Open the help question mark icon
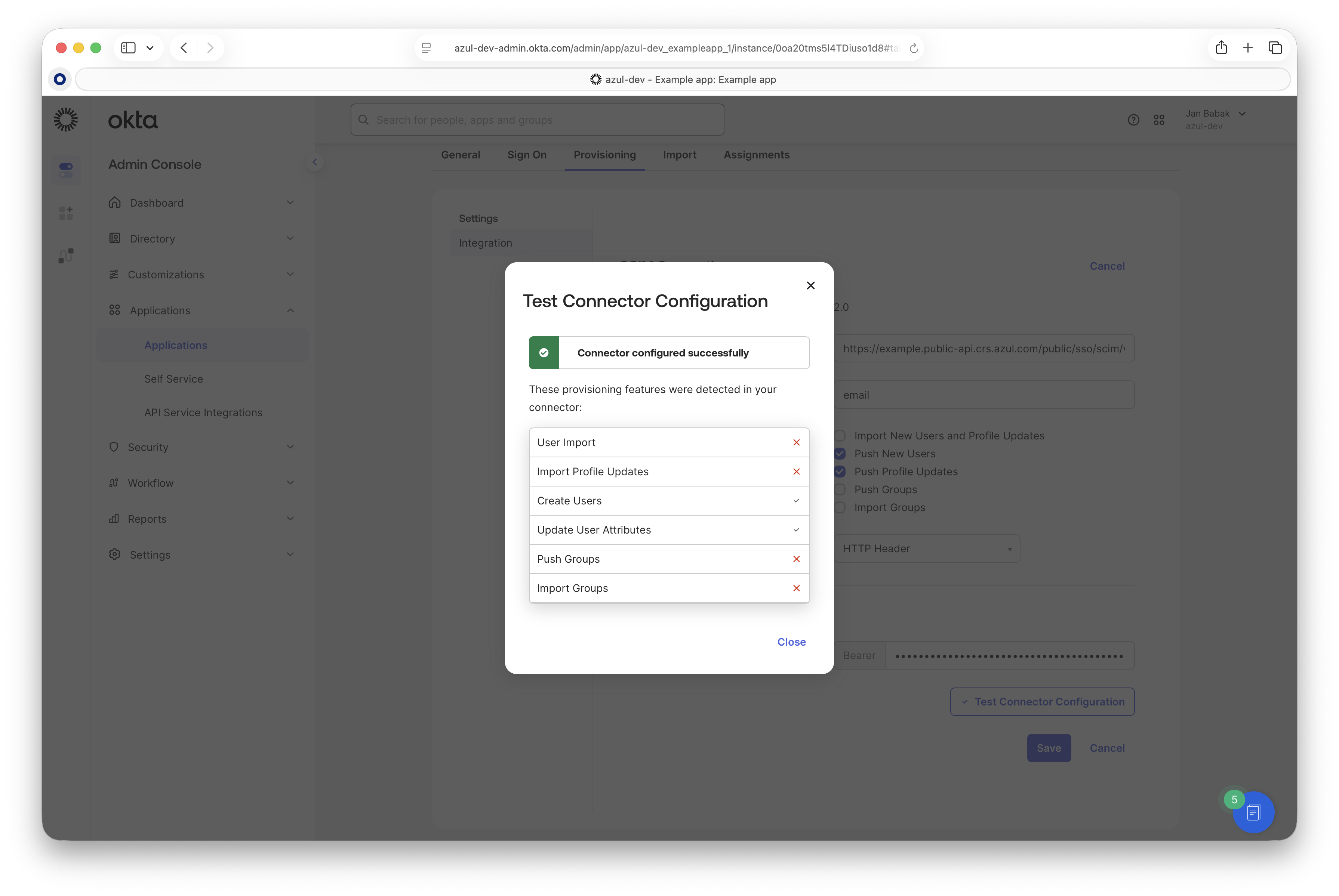This screenshot has width=1339, height=896. (x=1133, y=120)
